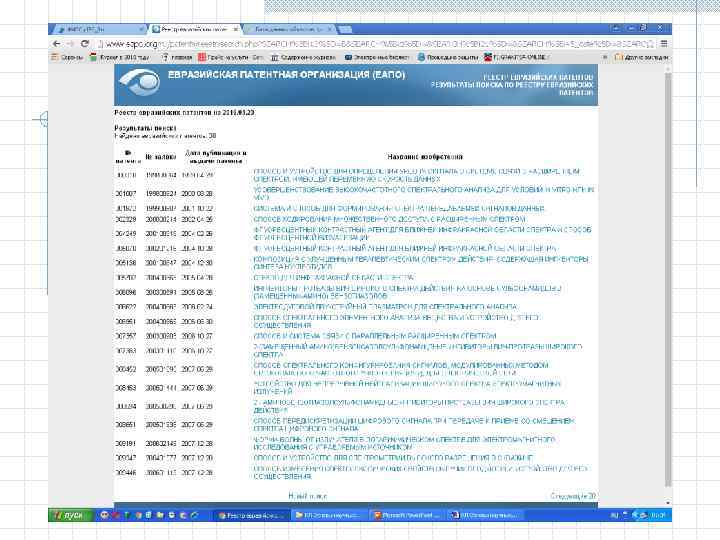Open the 'Электронный бюджет' bookmark
This screenshot has width=720, height=540.
pos(377,57)
